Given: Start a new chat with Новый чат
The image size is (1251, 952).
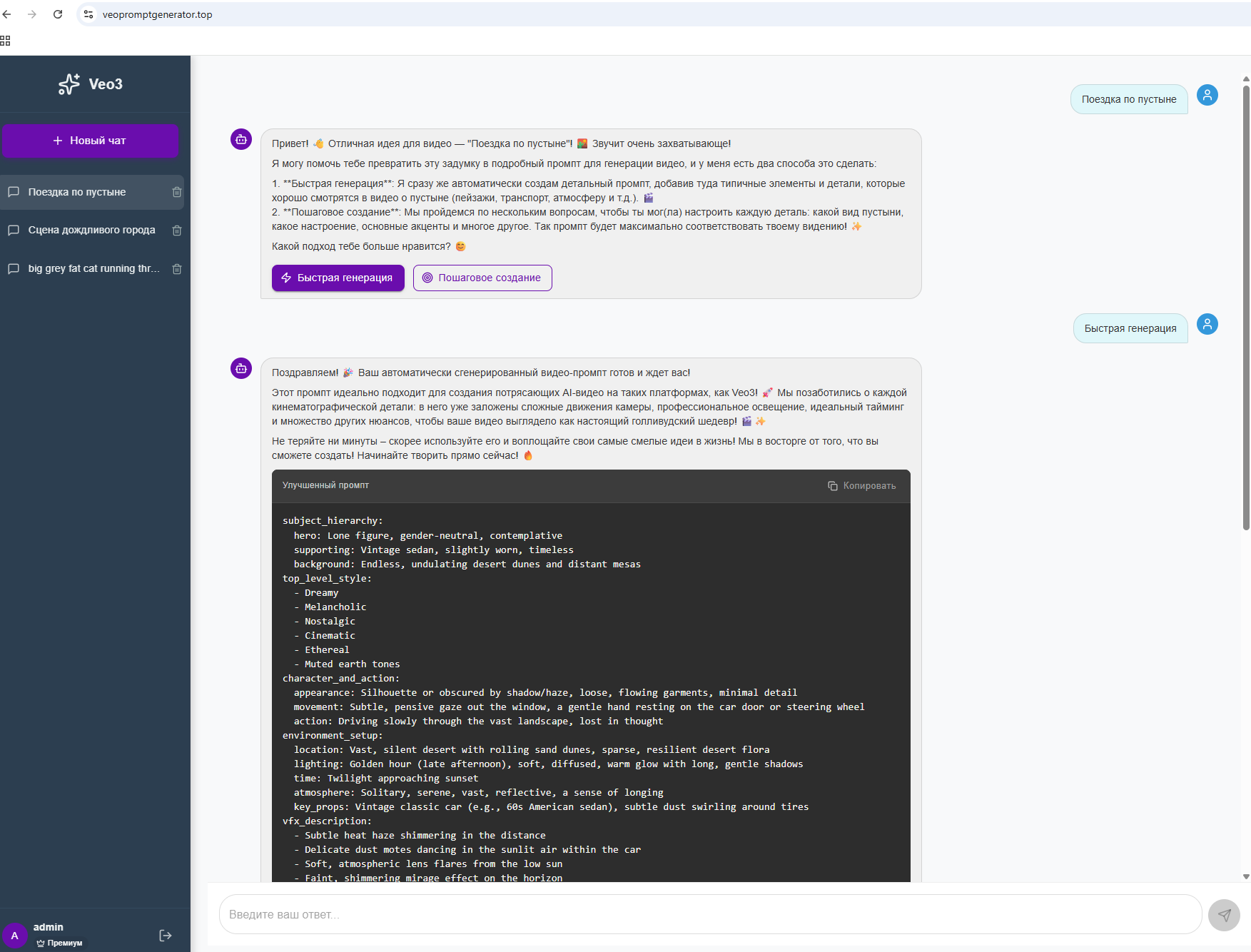Looking at the screenshot, I should point(90,141).
